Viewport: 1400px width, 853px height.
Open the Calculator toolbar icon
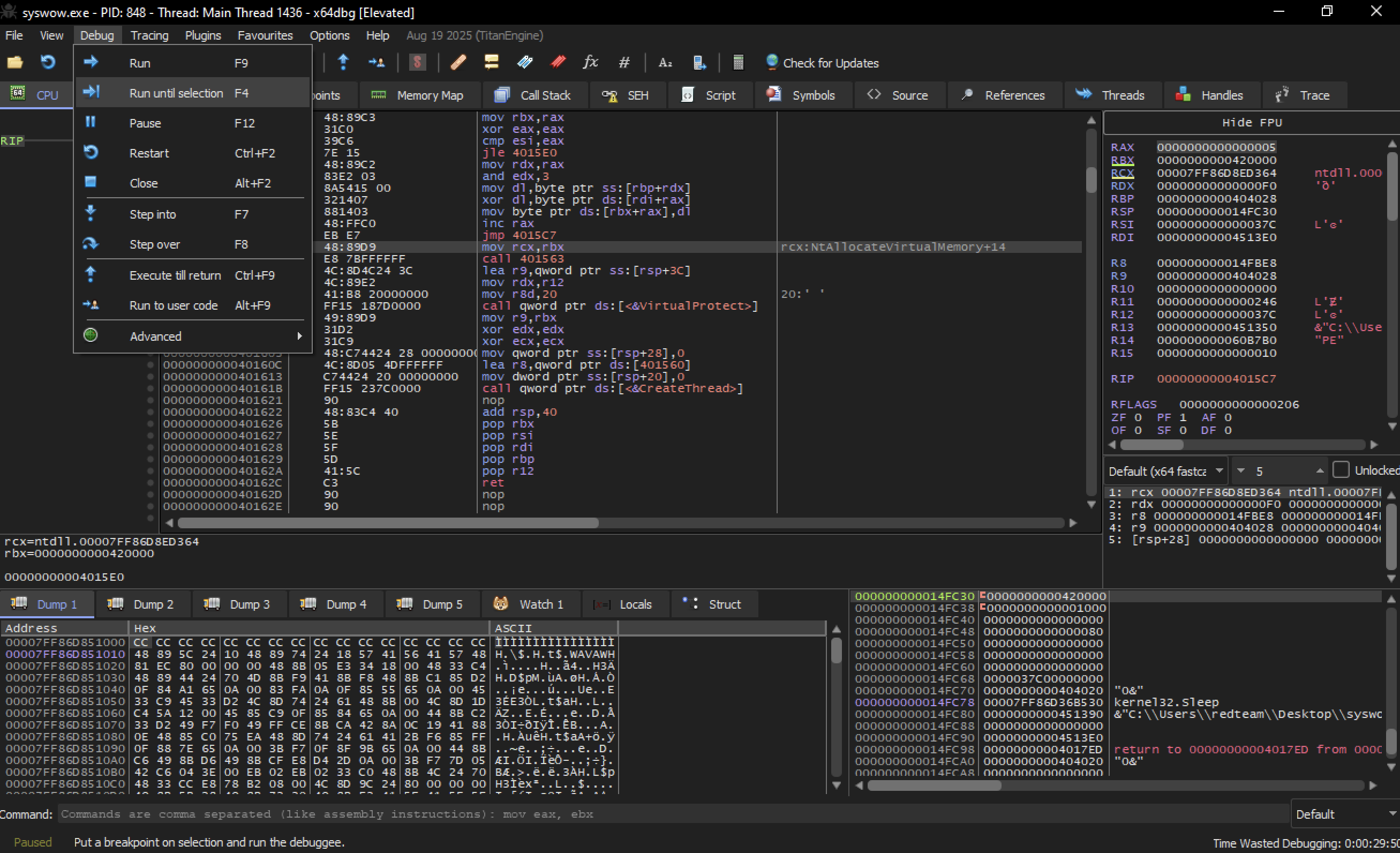point(738,62)
